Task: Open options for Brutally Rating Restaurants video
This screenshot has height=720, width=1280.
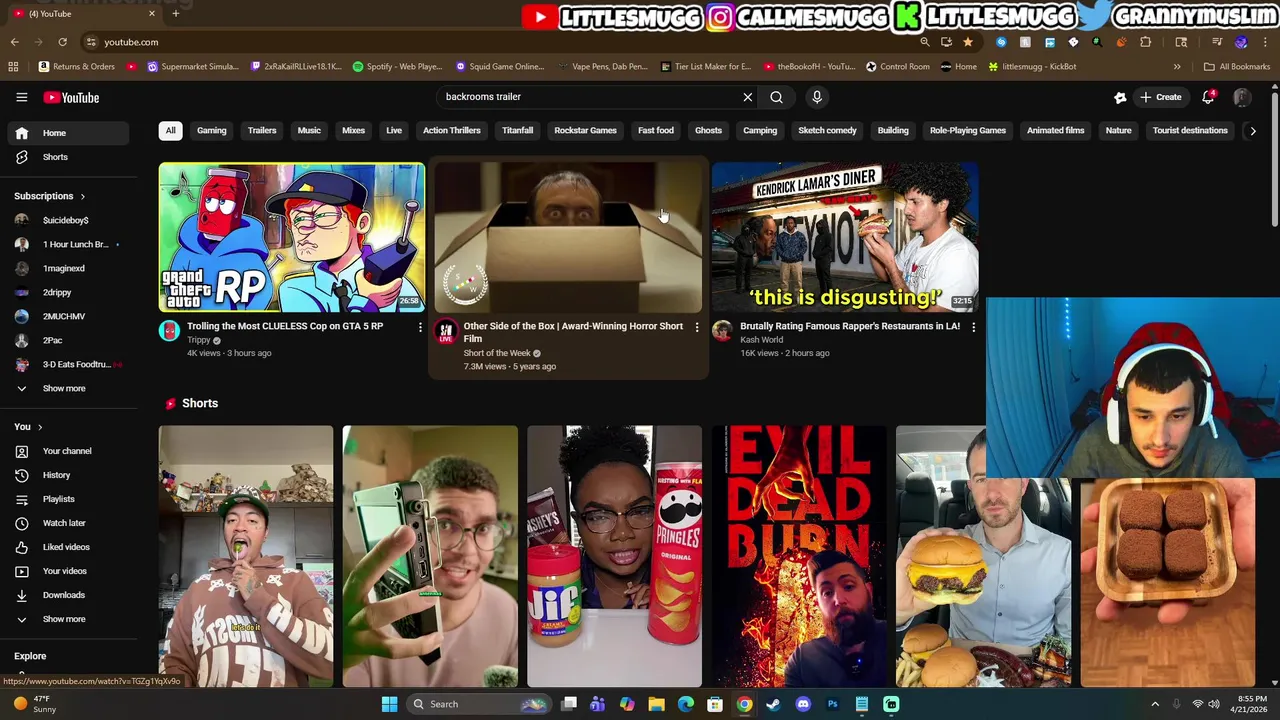Action: (x=973, y=327)
